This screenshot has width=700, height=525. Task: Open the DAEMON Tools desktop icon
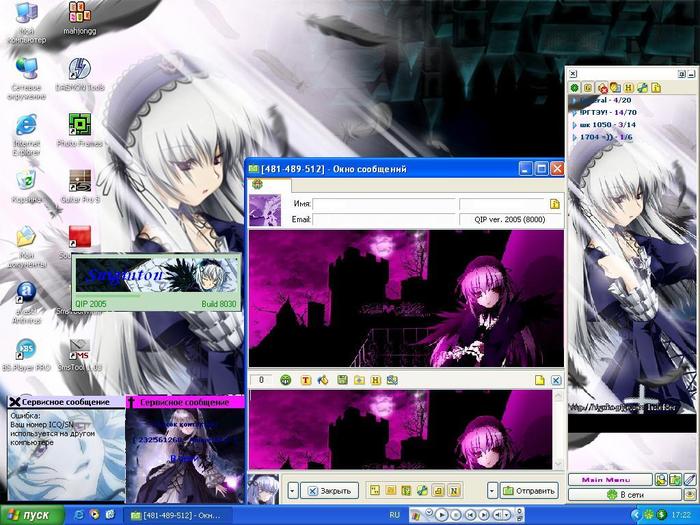(x=80, y=75)
